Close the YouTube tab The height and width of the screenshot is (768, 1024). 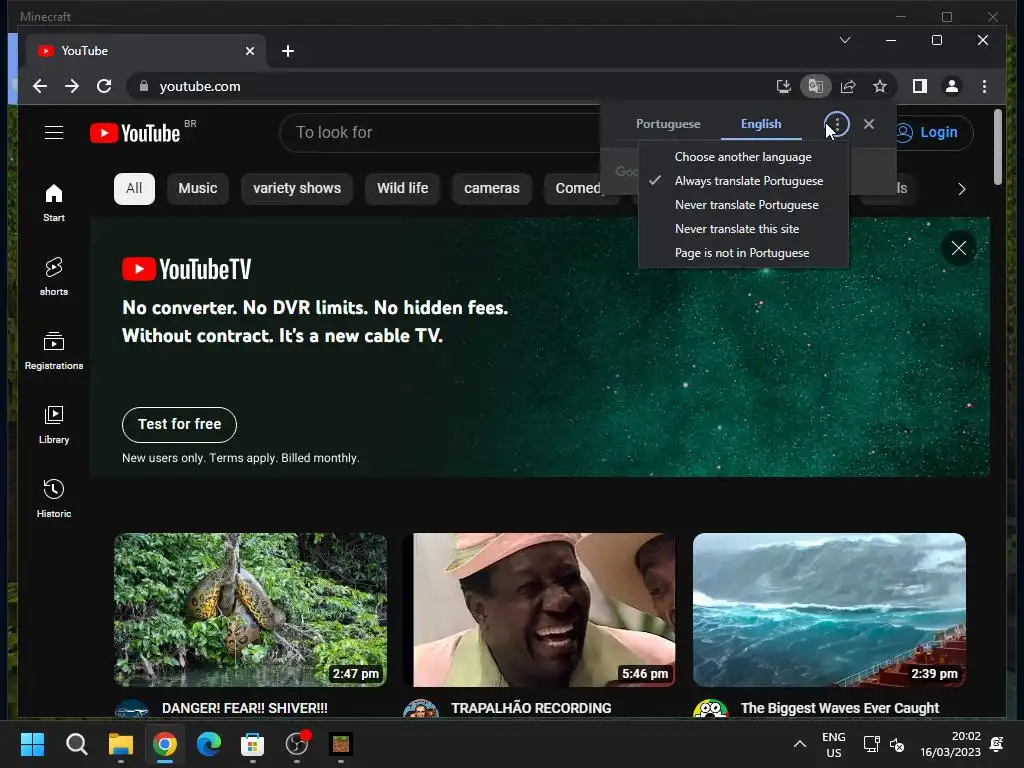[x=249, y=51]
